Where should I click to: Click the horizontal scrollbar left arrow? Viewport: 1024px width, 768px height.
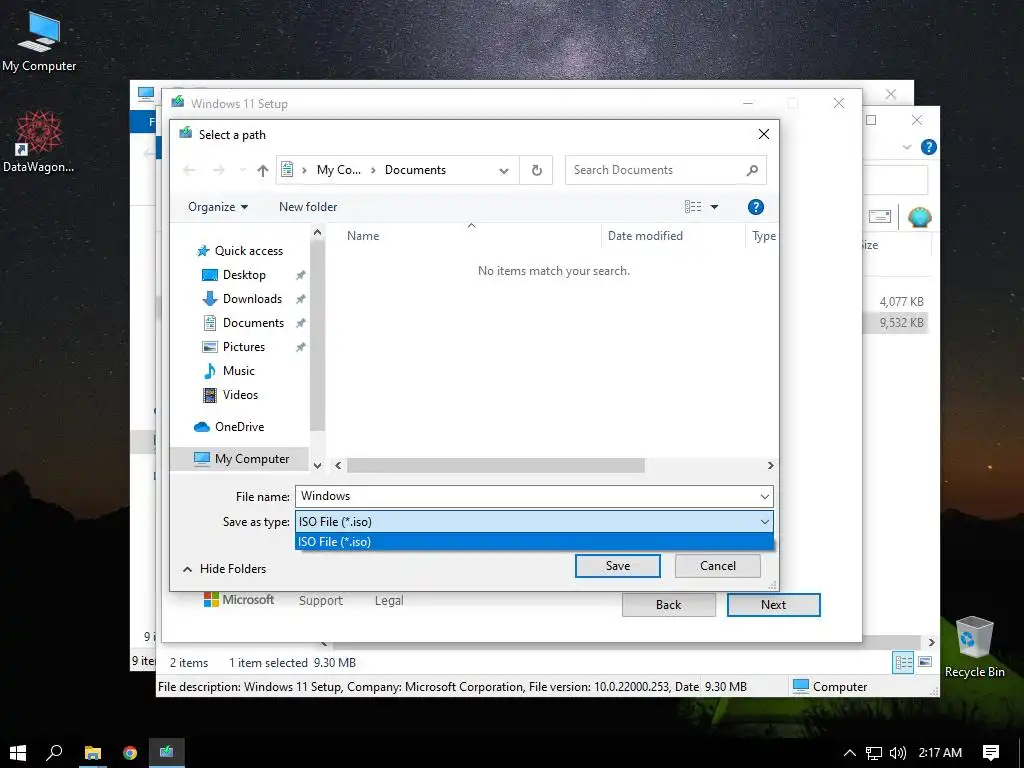pos(338,466)
